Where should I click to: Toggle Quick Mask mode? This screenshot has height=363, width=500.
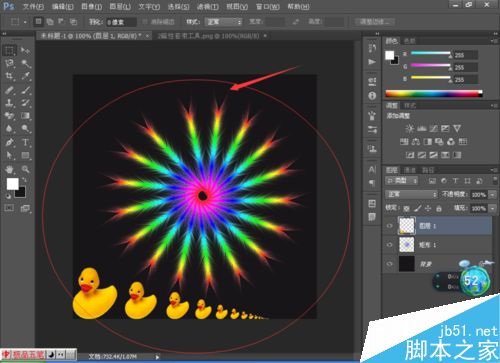(9, 208)
